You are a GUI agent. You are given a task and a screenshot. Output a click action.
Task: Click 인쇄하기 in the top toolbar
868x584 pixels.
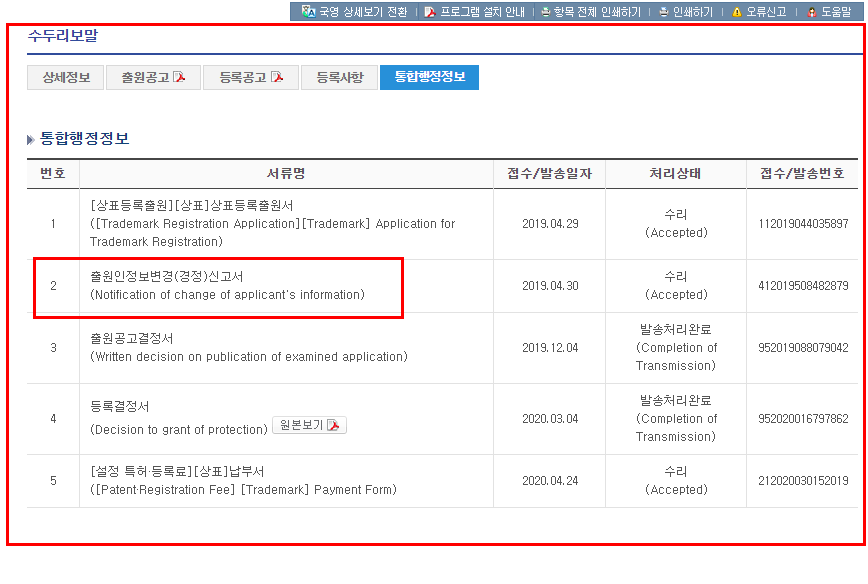693,12
